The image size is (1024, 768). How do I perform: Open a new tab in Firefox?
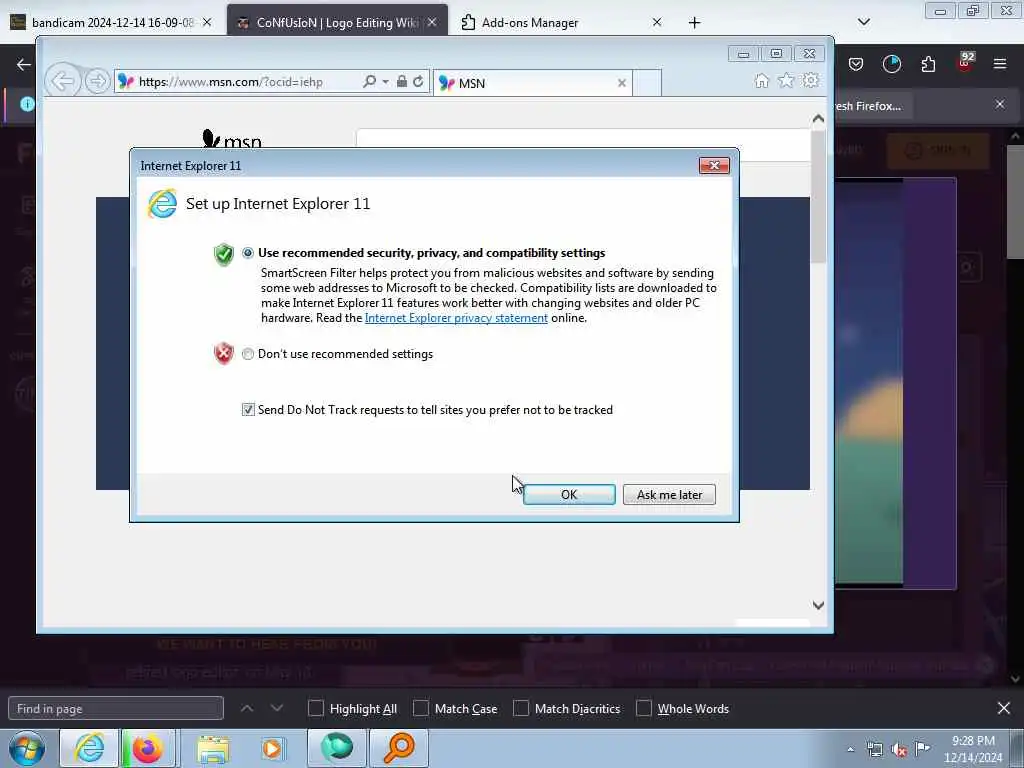click(694, 23)
